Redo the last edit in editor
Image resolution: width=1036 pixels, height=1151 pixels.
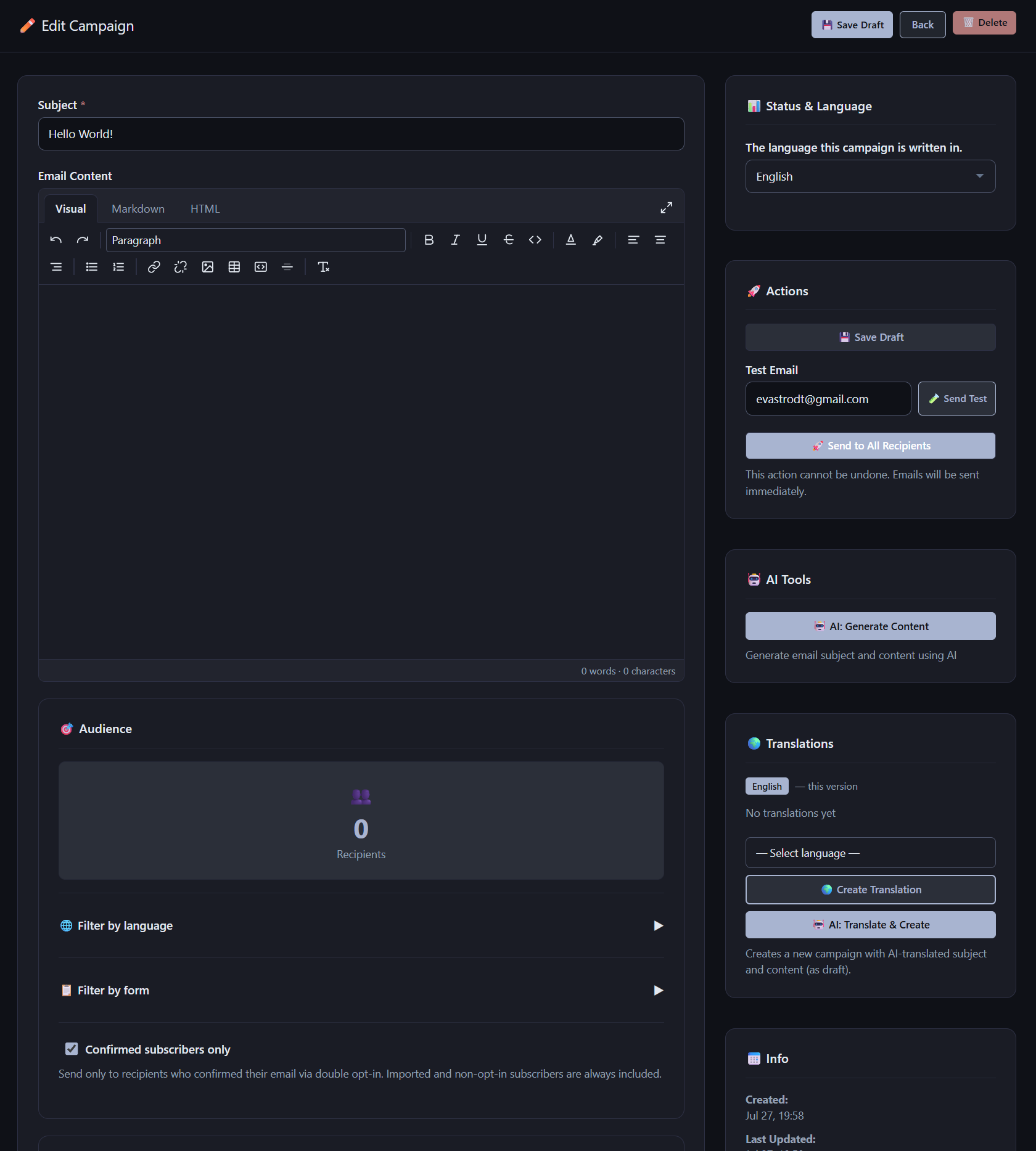83,240
